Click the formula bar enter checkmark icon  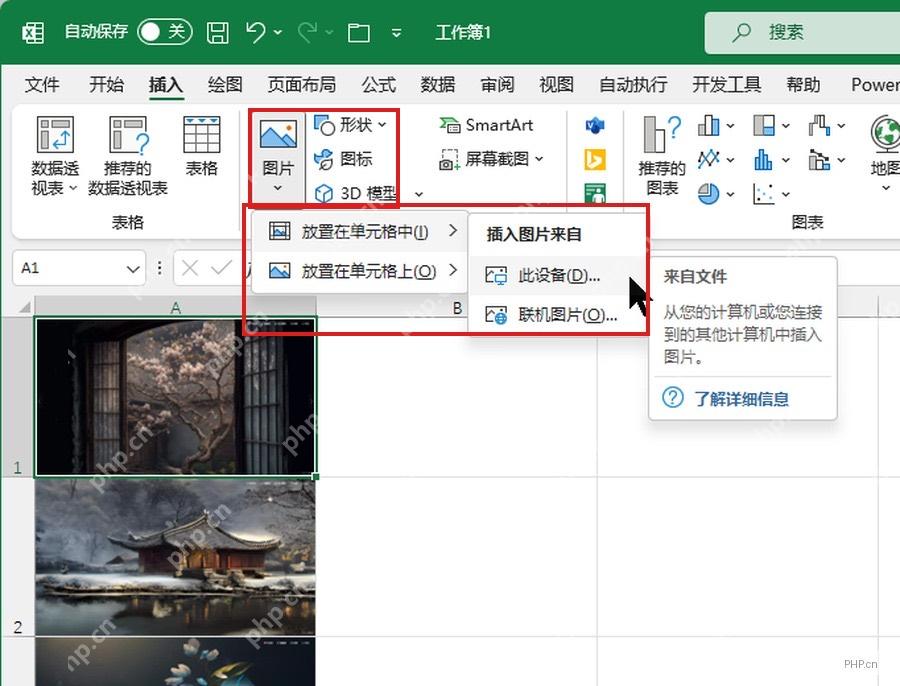pyautogui.click(x=222, y=268)
